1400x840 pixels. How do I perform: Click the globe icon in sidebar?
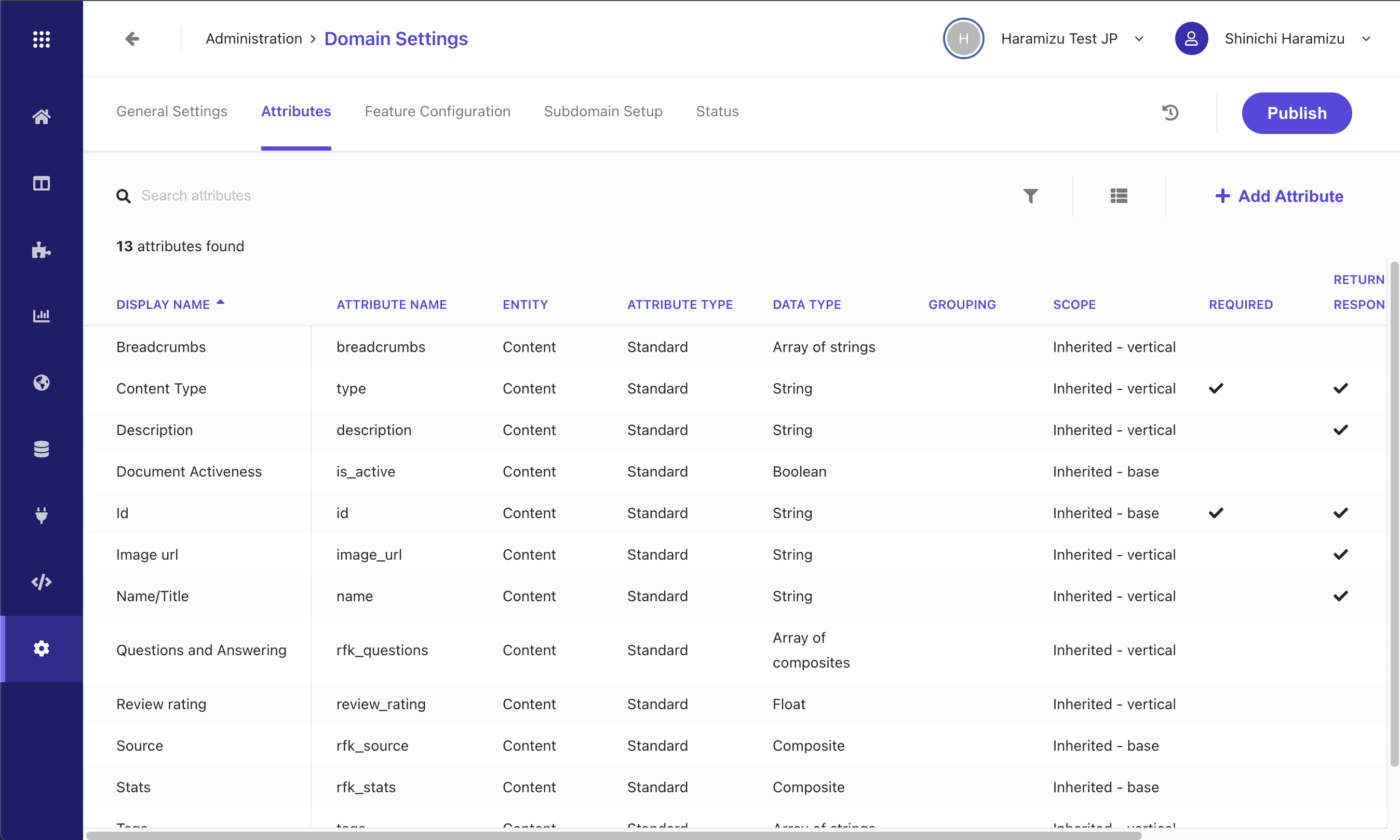pyautogui.click(x=42, y=383)
